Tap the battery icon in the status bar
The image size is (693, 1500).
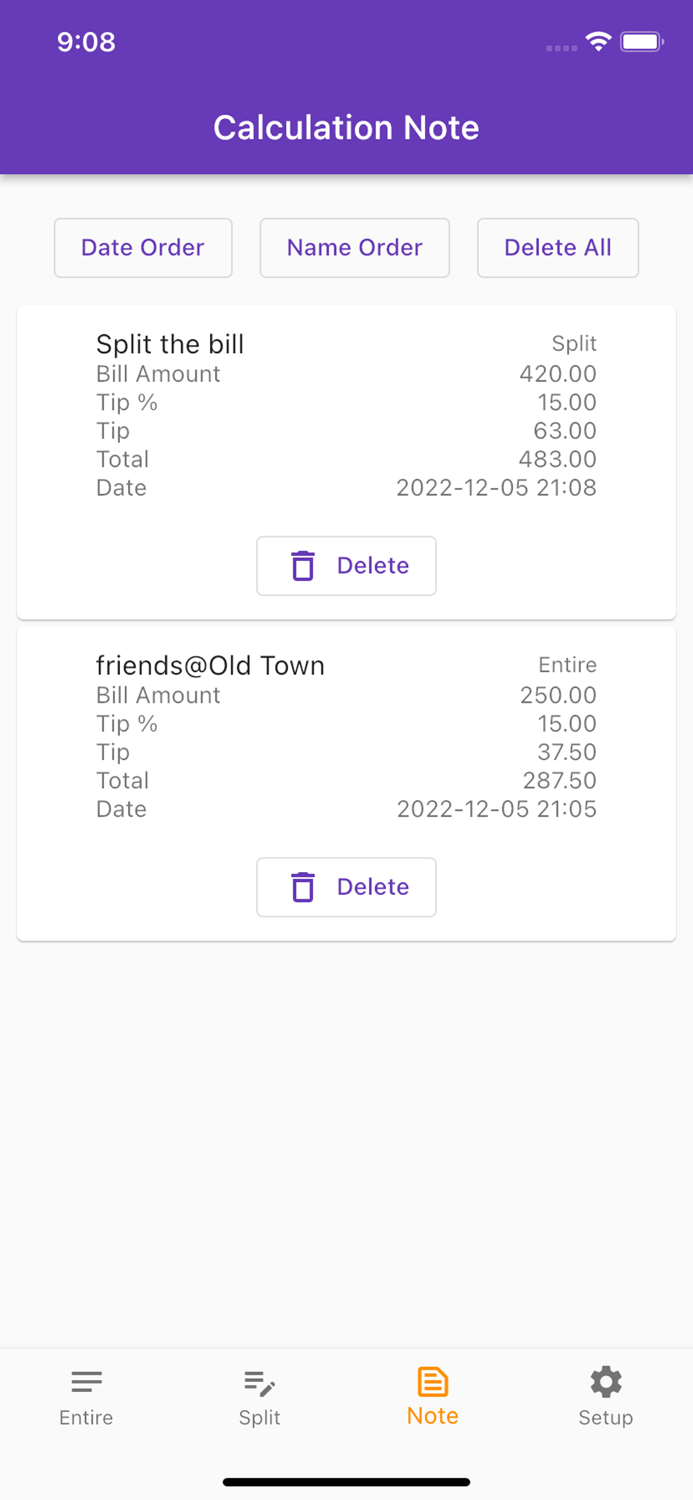coord(641,42)
